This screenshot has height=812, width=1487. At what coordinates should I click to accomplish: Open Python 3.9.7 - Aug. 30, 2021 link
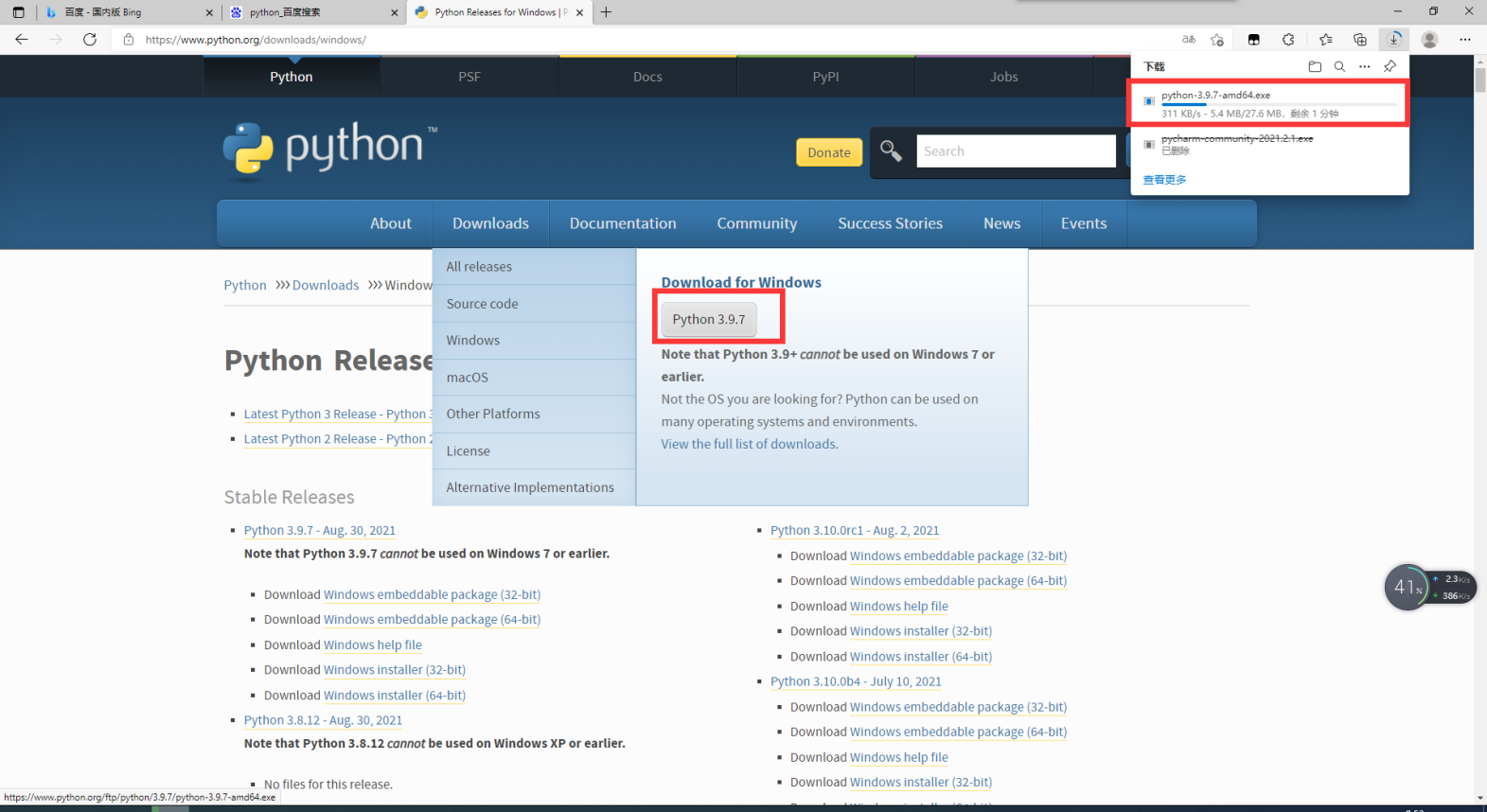coord(320,531)
